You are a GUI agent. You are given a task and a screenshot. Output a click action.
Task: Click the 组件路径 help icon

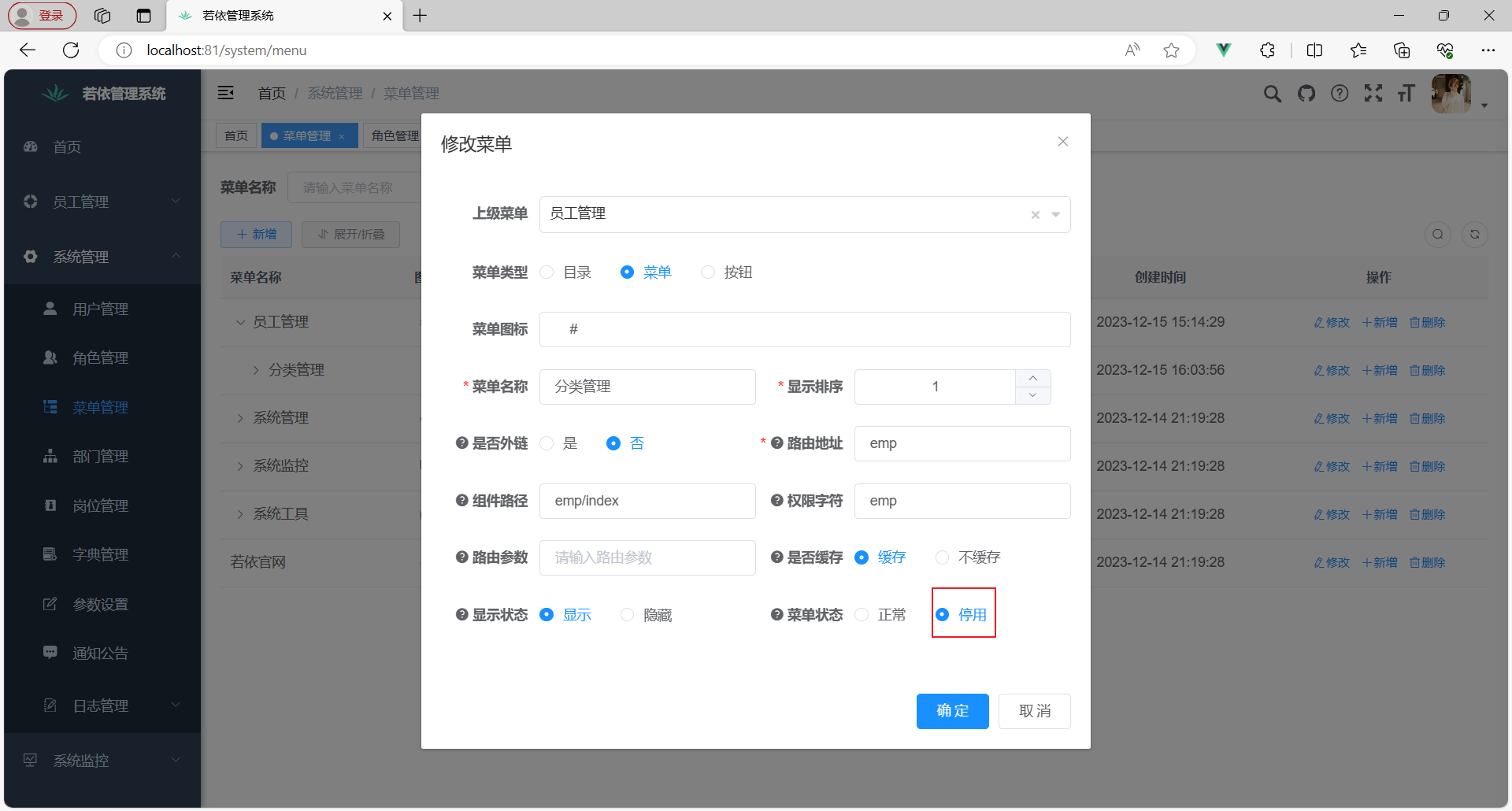(462, 501)
